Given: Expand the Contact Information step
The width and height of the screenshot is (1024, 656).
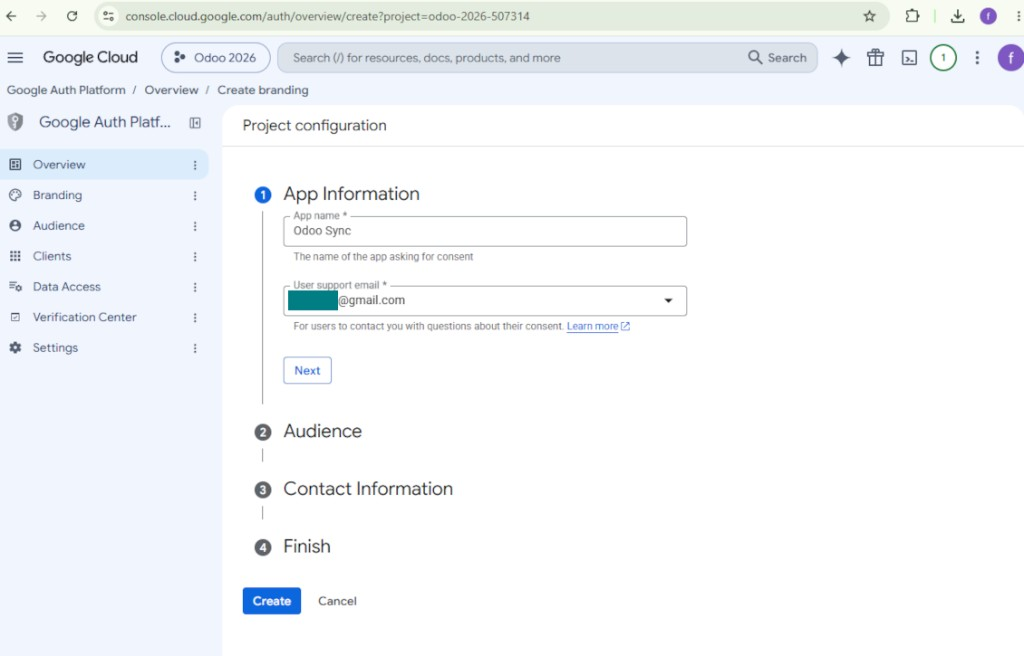Looking at the screenshot, I should coord(368,489).
